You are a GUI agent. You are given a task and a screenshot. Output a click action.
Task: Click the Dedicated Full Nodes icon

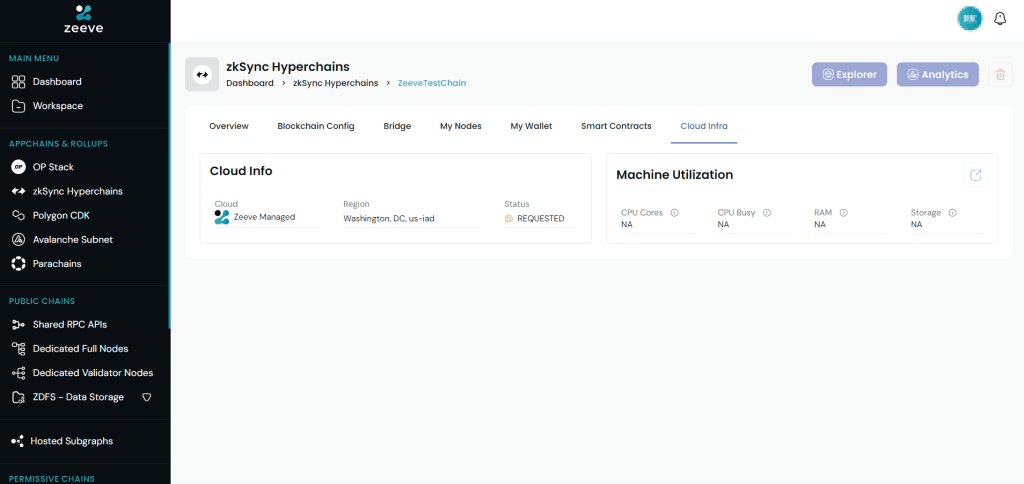pos(18,349)
